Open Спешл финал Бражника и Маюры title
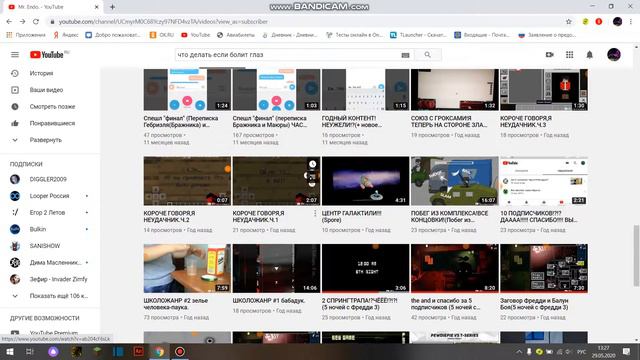640x360 pixels. pos(270,122)
